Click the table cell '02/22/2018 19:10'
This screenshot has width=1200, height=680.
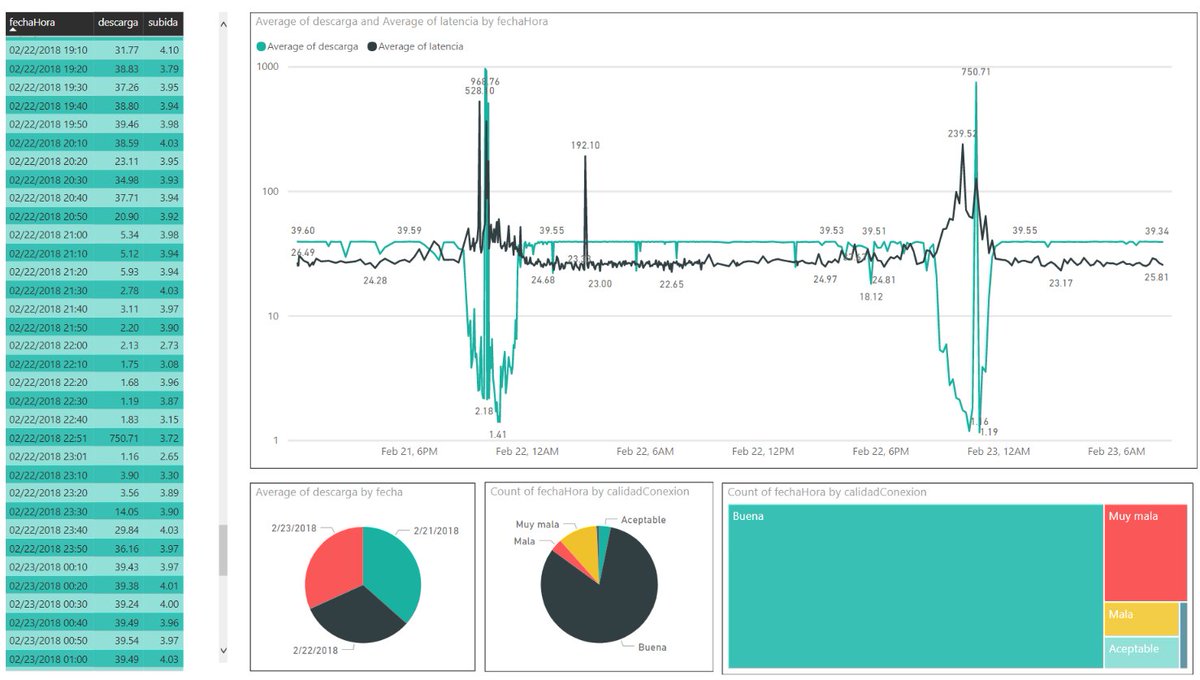click(x=48, y=50)
